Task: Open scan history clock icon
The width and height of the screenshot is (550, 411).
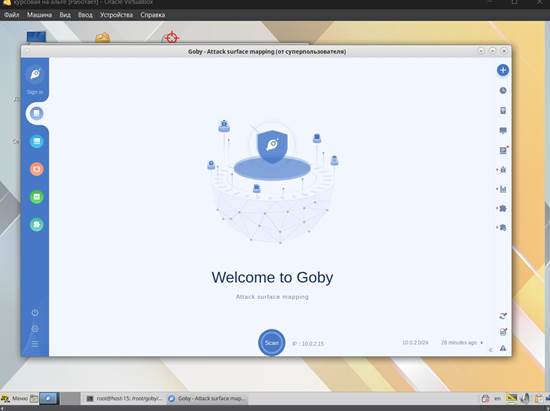Action: 503,90
